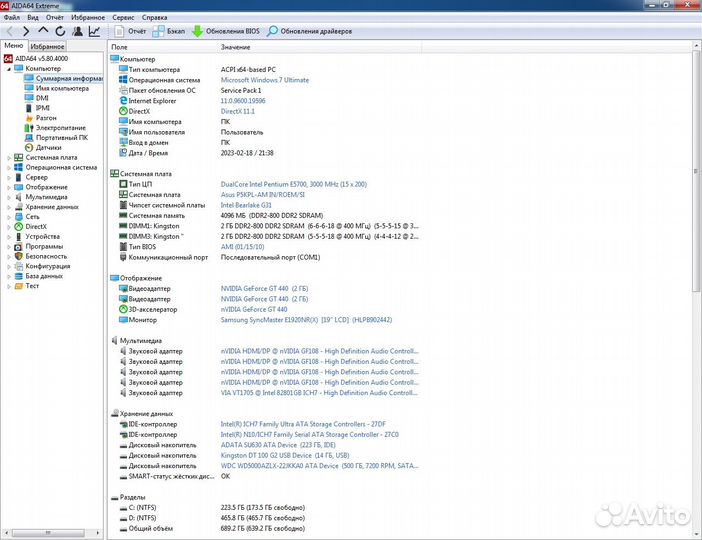Click the Устройства tree icon
702x540 pixels.
pyautogui.click(x=18, y=236)
